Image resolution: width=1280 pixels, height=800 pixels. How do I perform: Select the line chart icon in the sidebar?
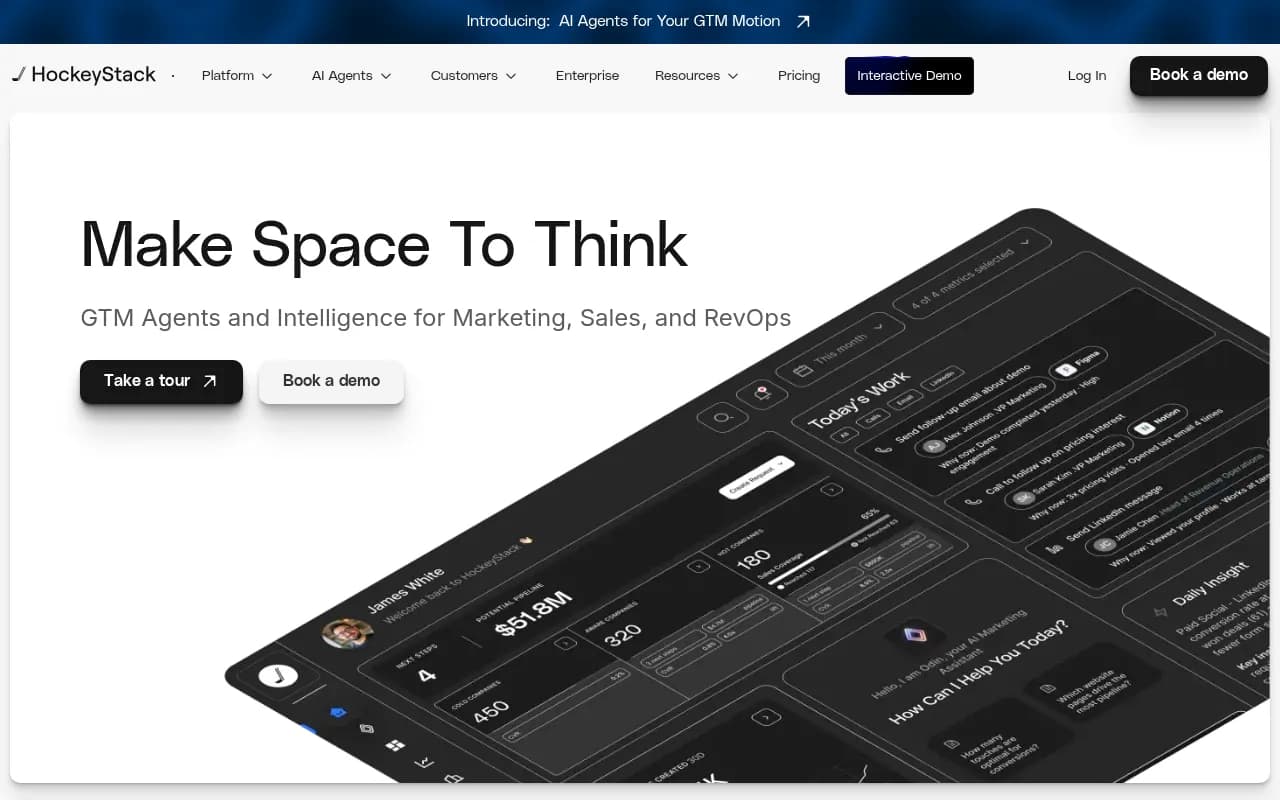(x=424, y=762)
